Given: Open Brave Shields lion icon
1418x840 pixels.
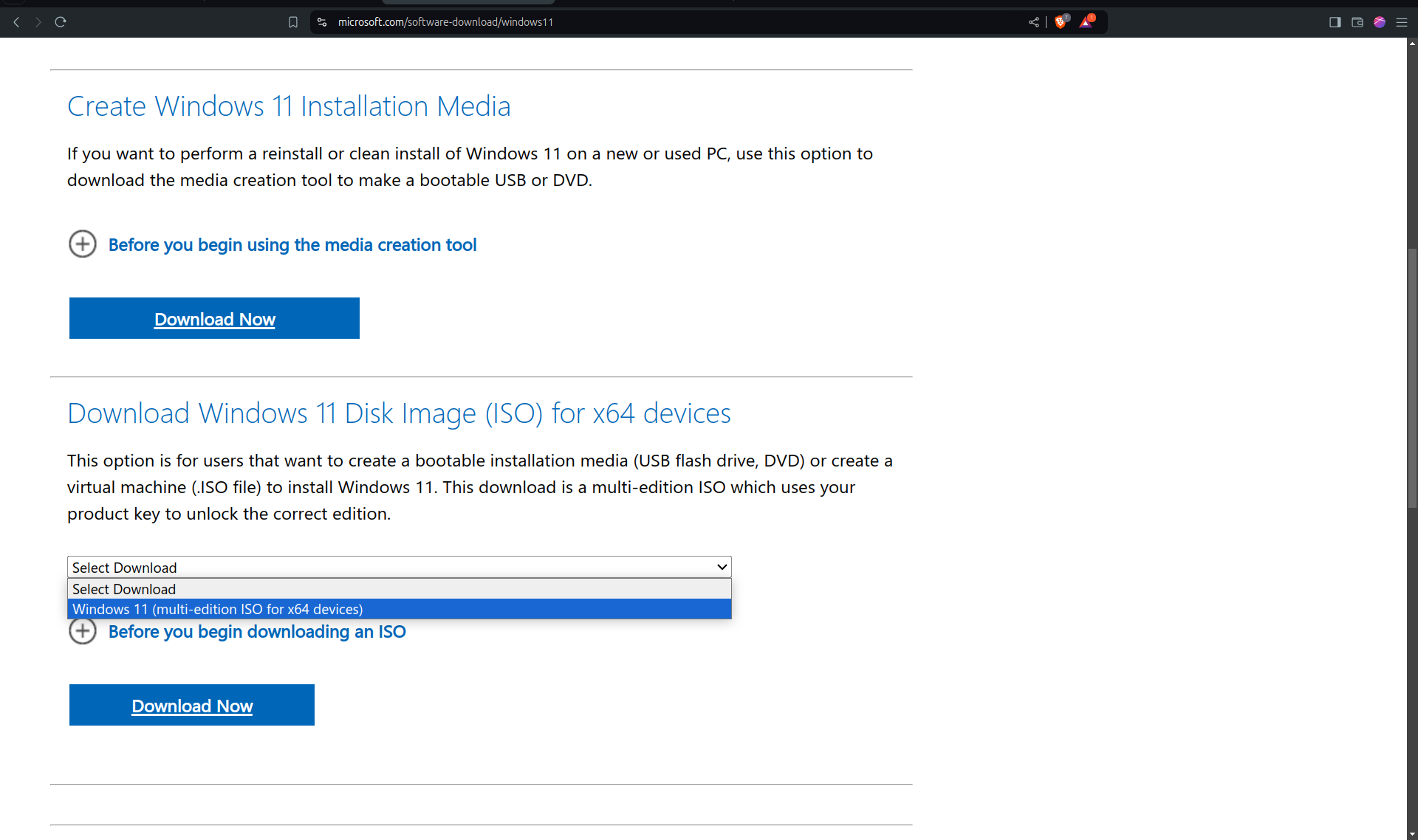Looking at the screenshot, I should tap(1061, 22).
